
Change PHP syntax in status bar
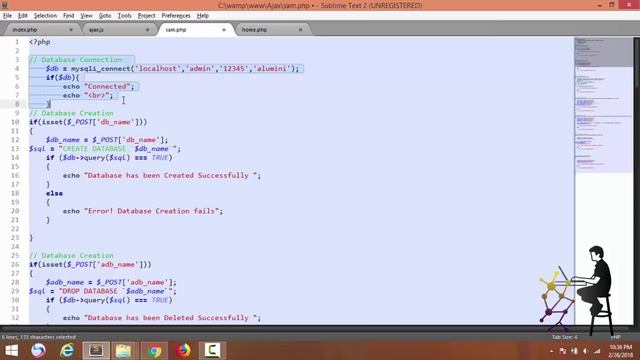click(616, 337)
